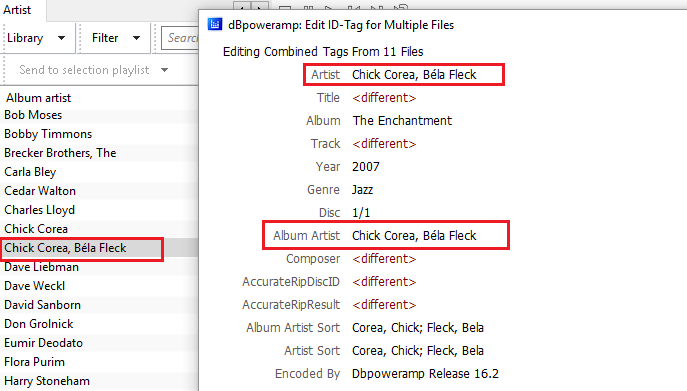Open the Library dropdown menu

point(36,38)
